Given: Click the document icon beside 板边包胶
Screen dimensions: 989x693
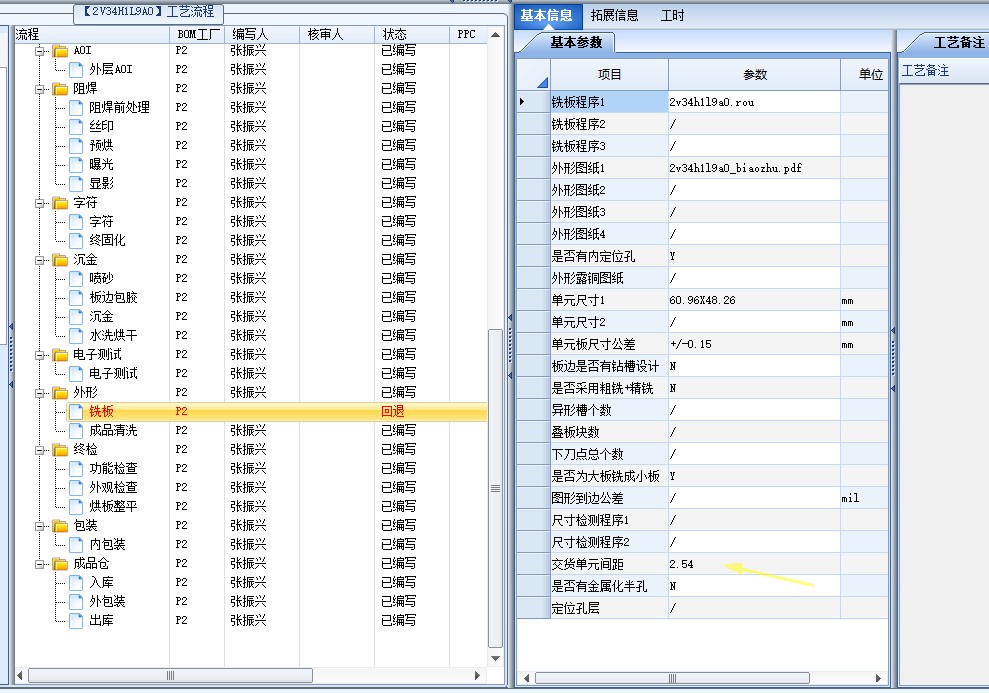Looking at the screenshot, I should 76,297.
